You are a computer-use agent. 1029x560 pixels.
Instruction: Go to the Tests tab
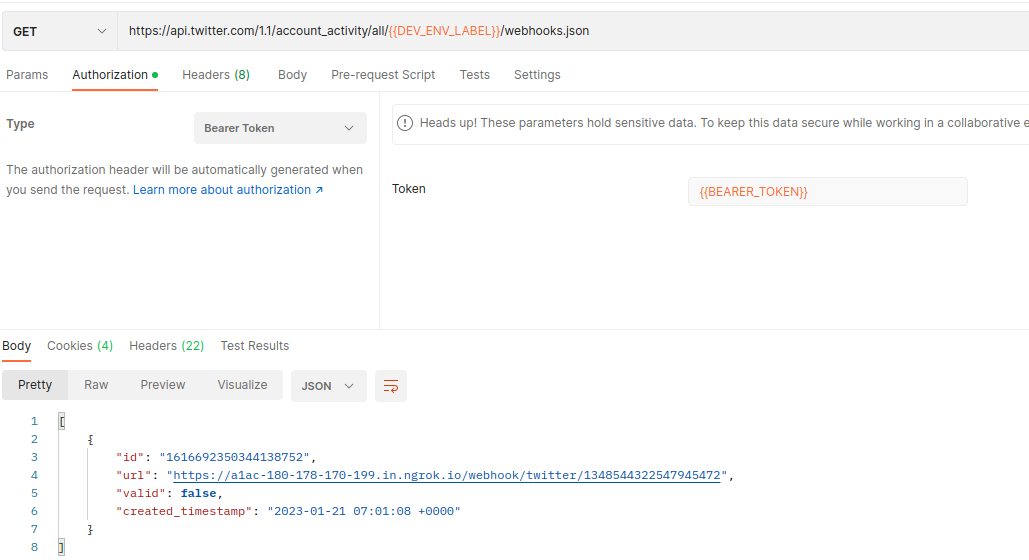(x=475, y=75)
